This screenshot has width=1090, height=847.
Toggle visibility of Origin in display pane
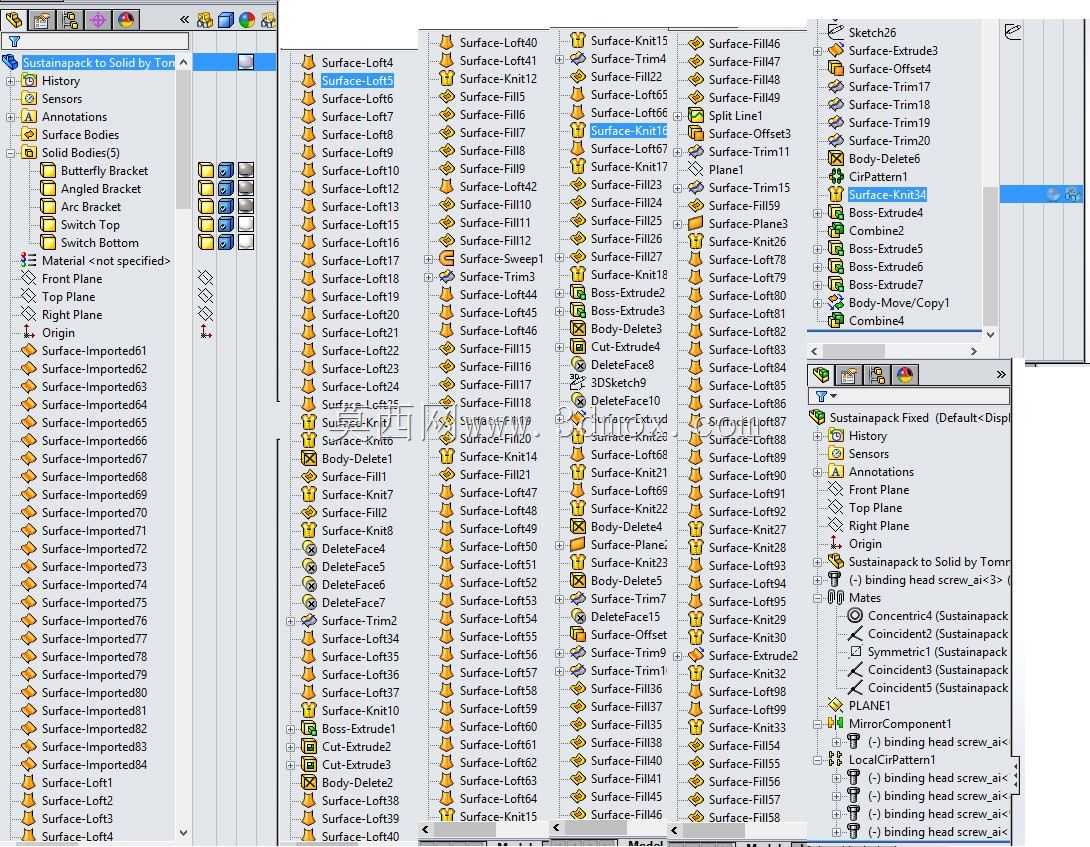pyautogui.click(x=205, y=332)
